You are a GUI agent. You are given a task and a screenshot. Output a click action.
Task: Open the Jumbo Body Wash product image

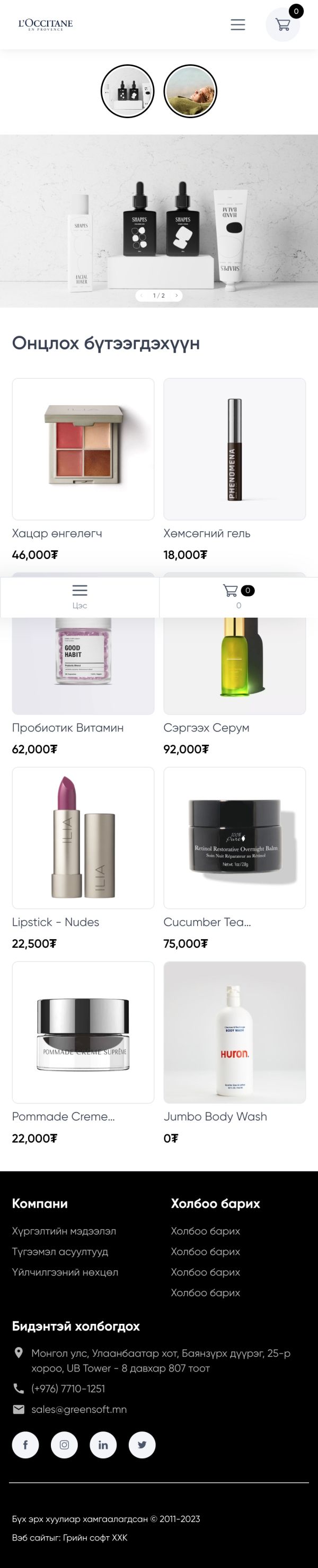pos(235,1032)
